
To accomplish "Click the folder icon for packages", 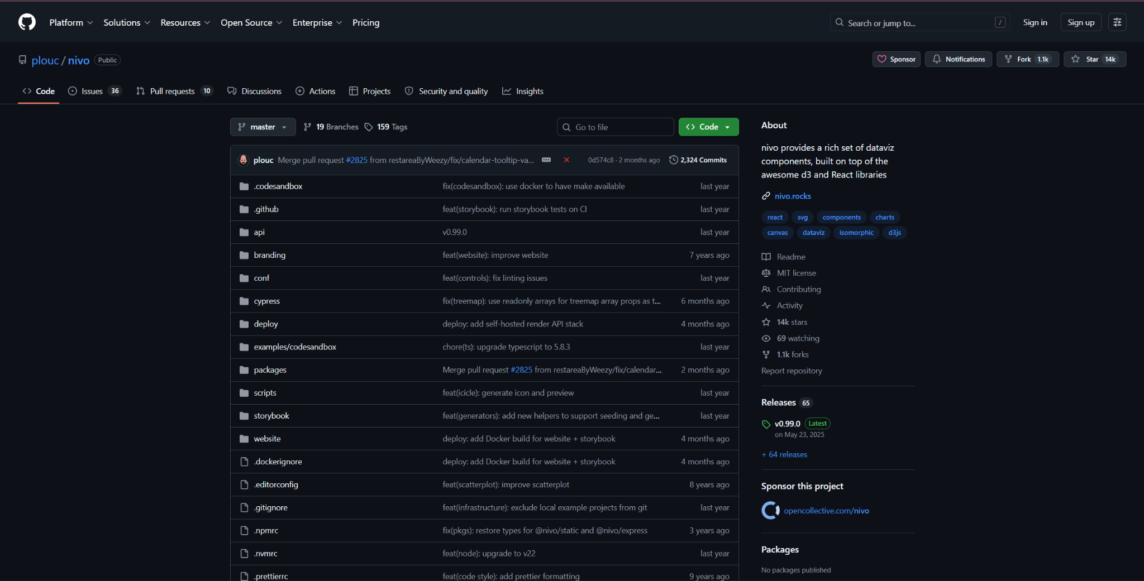I will (x=244, y=370).
